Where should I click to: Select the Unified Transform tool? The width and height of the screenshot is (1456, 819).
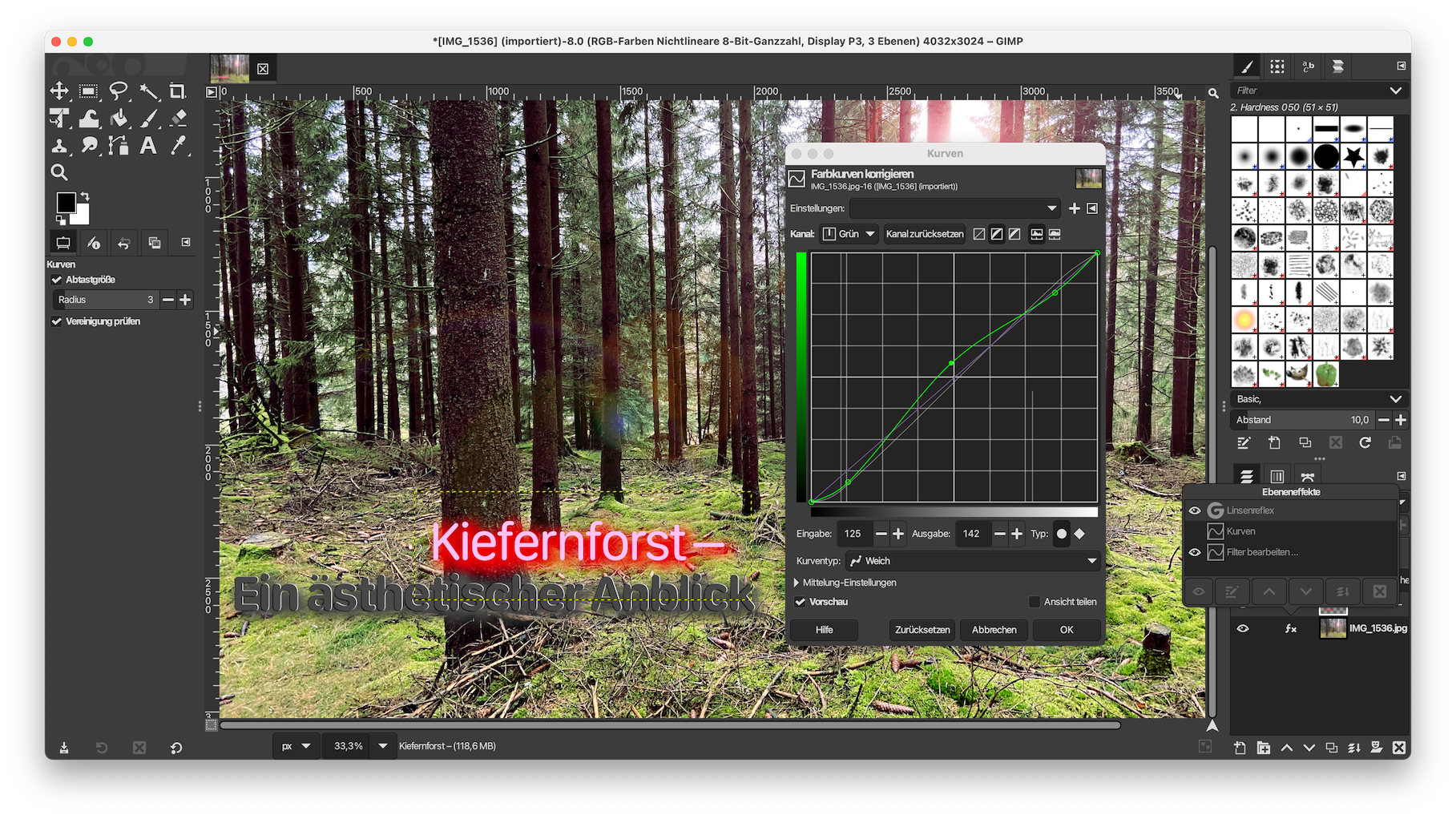point(59,119)
